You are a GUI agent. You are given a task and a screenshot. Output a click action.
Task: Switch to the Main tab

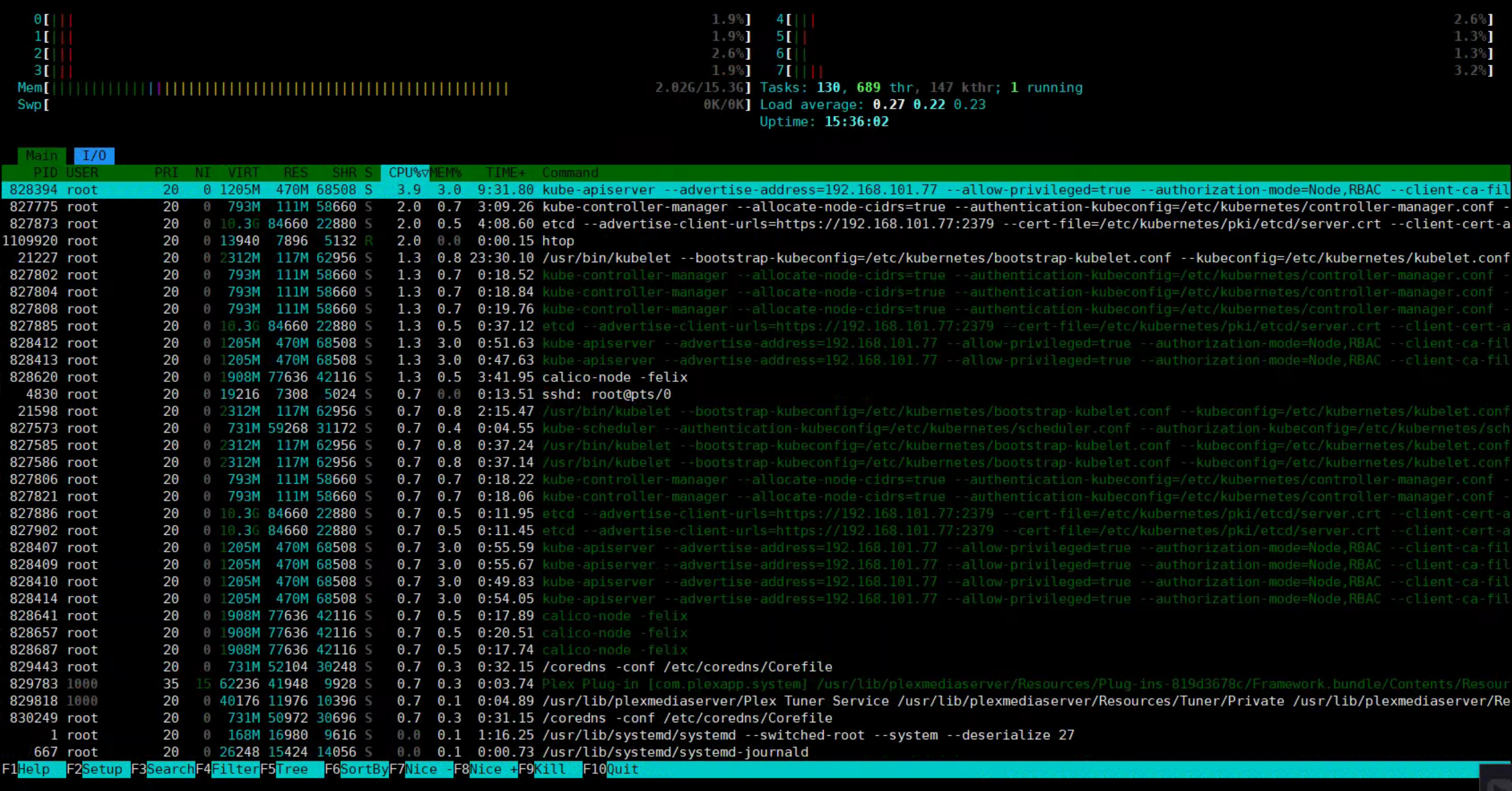pyautogui.click(x=41, y=156)
